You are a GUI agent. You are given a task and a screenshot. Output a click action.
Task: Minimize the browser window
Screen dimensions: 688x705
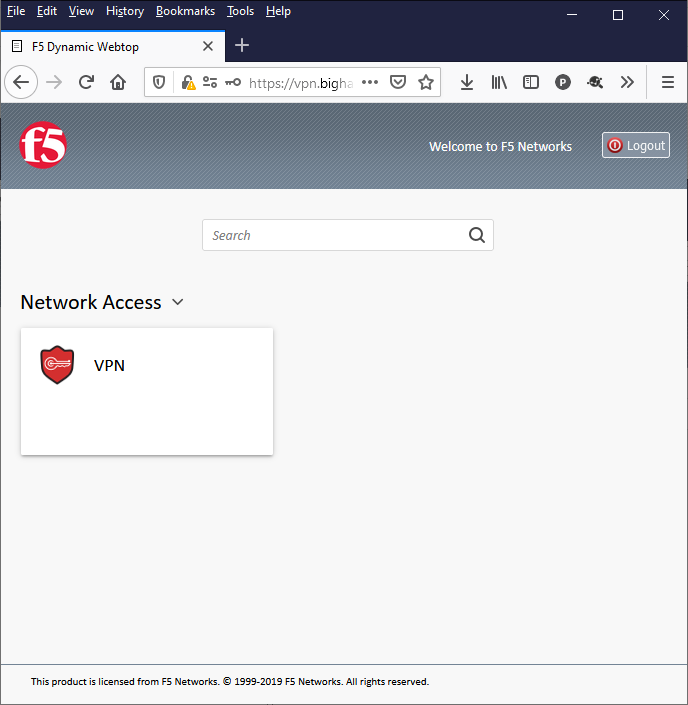click(572, 15)
